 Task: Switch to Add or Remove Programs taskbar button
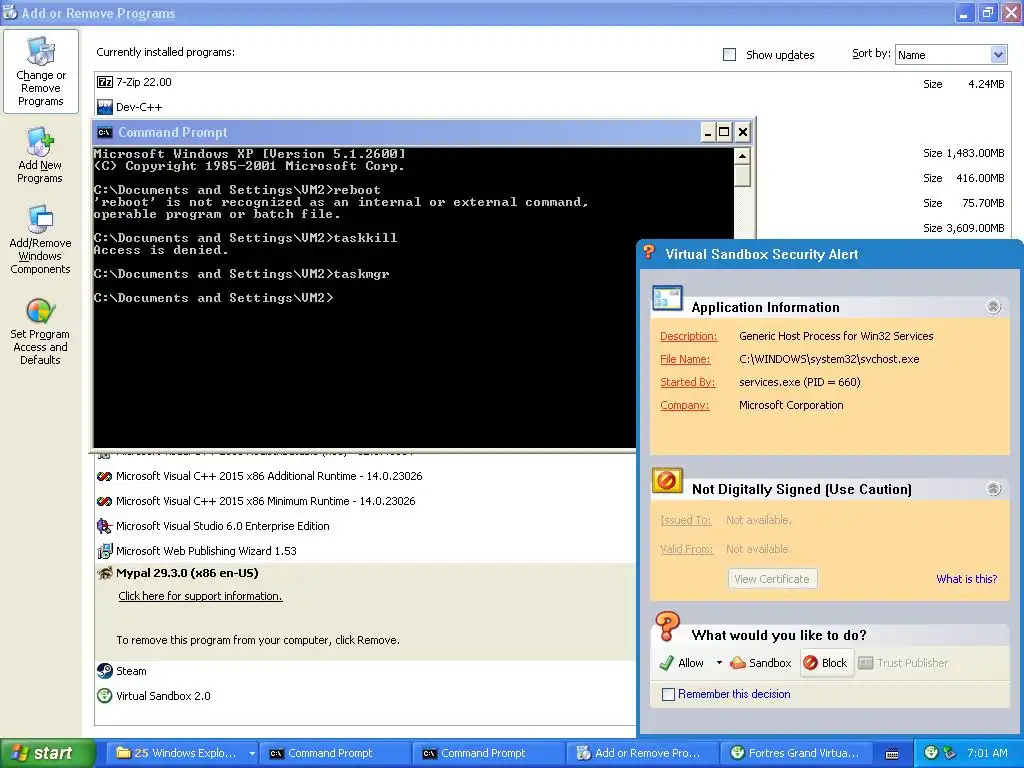point(641,753)
